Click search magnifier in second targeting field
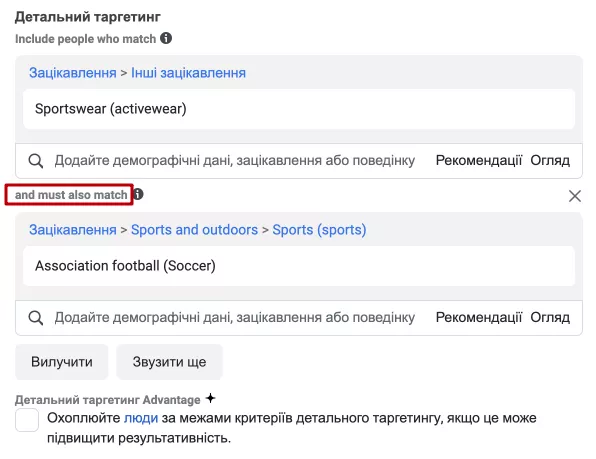596x459 pixels. (36, 318)
